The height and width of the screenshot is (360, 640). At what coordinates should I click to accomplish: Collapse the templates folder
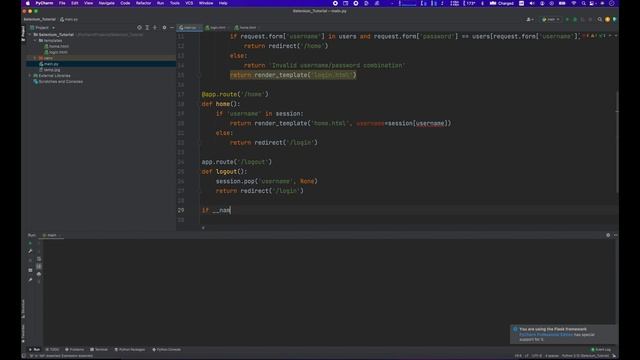point(35,40)
